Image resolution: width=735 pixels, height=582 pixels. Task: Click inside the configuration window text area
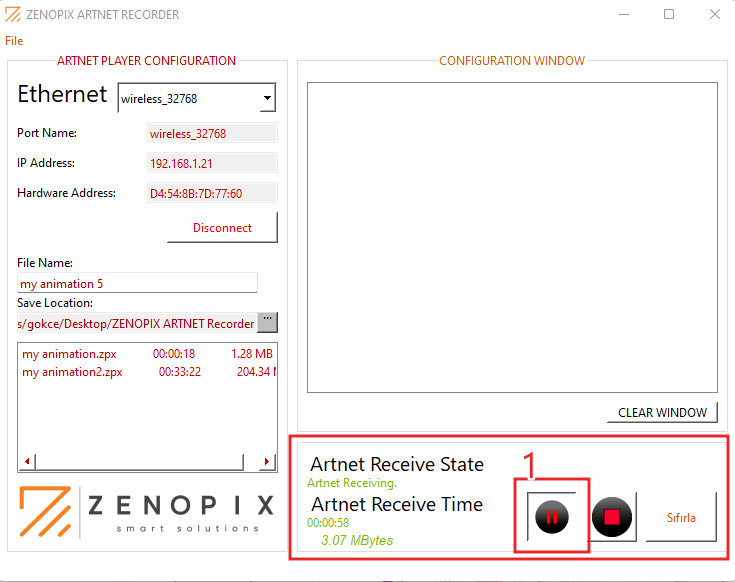click(x=512, y=237)
